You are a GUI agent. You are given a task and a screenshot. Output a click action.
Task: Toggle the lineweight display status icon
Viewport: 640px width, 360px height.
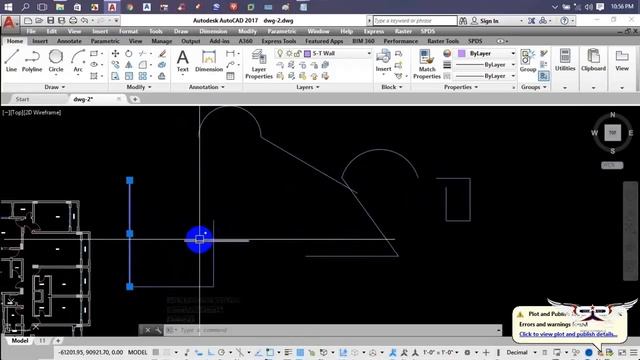(288, 352)
